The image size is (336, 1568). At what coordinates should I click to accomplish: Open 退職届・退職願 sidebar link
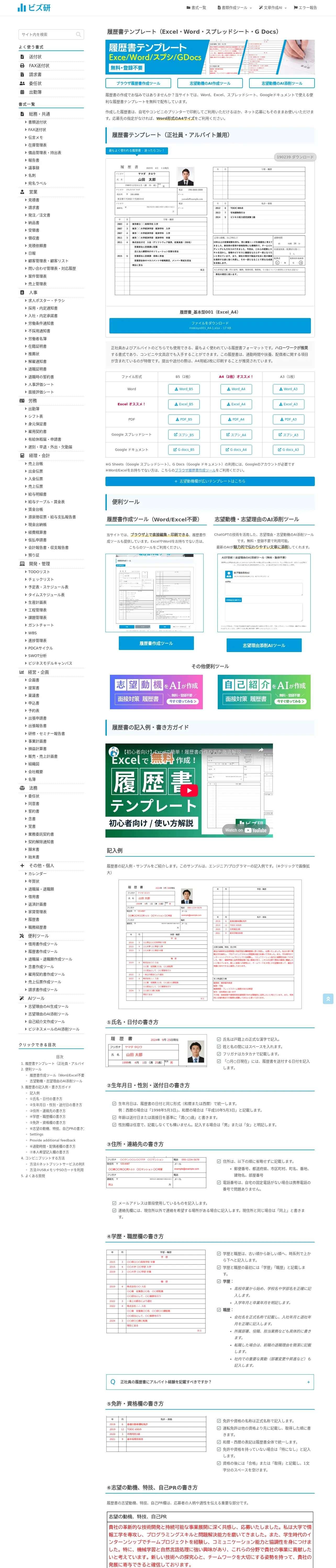(41, 889)
